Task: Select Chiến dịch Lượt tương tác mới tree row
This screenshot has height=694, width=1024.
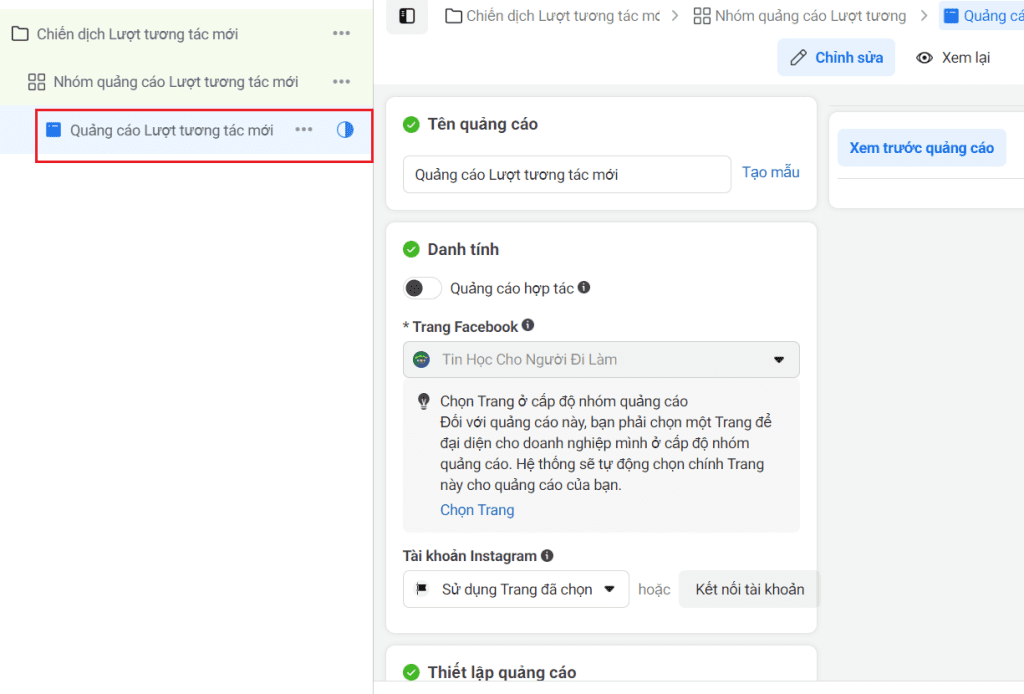Action: click(x=187, y=34)
